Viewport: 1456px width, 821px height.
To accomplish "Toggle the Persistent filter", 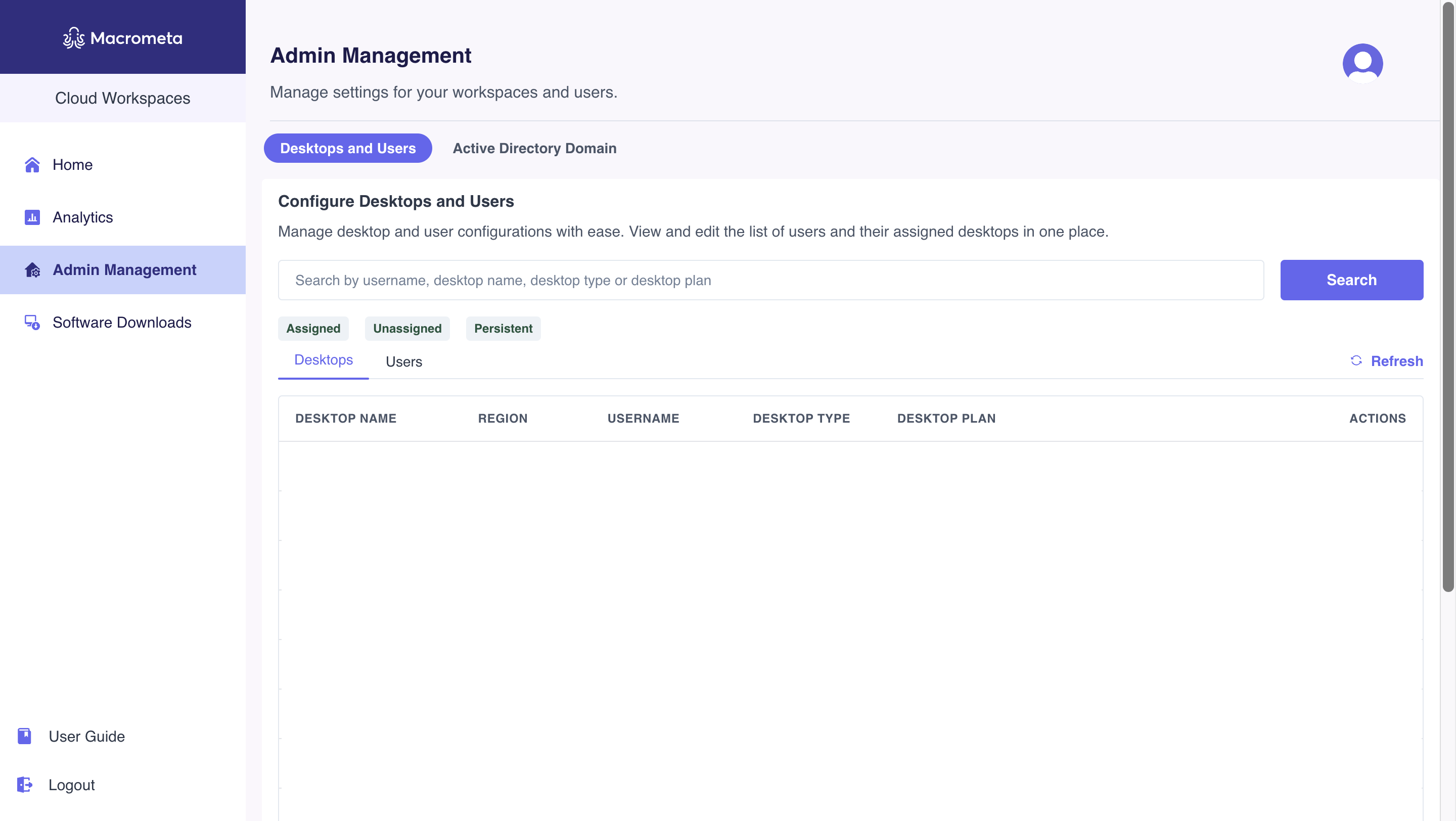I will [x=503, y=328].
